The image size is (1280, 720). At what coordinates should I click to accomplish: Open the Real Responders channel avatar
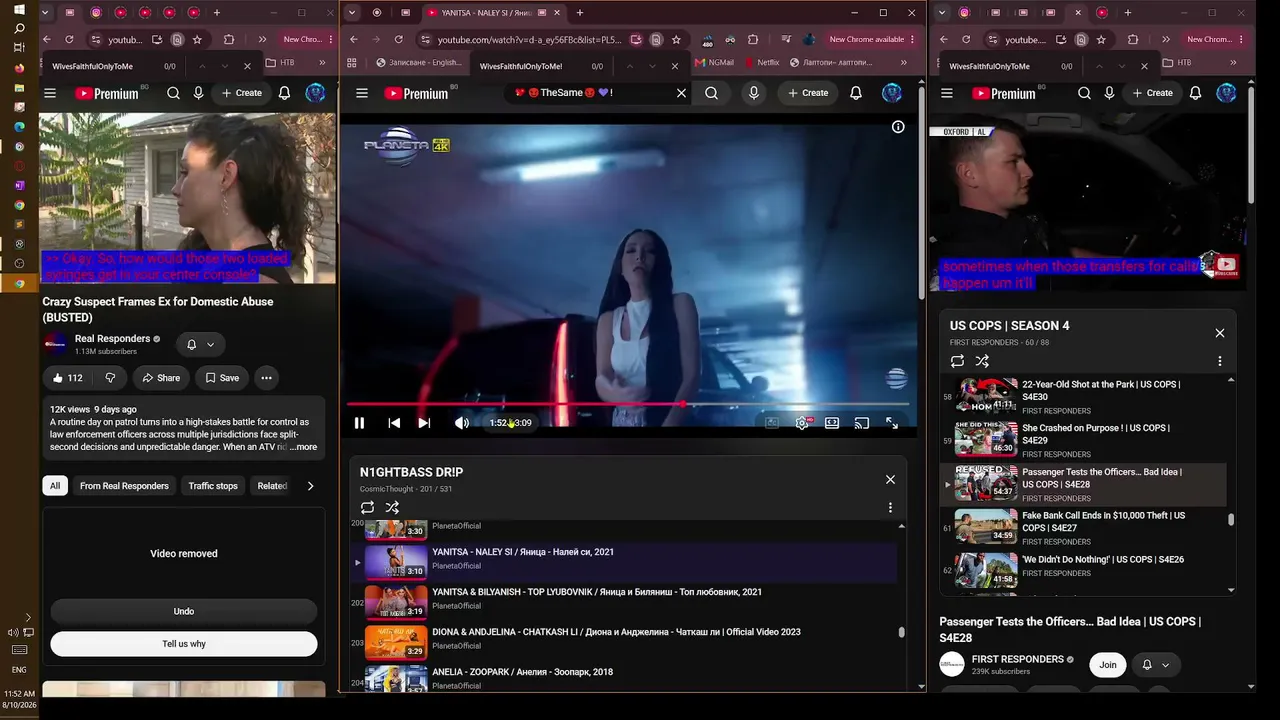pos(55,344)
